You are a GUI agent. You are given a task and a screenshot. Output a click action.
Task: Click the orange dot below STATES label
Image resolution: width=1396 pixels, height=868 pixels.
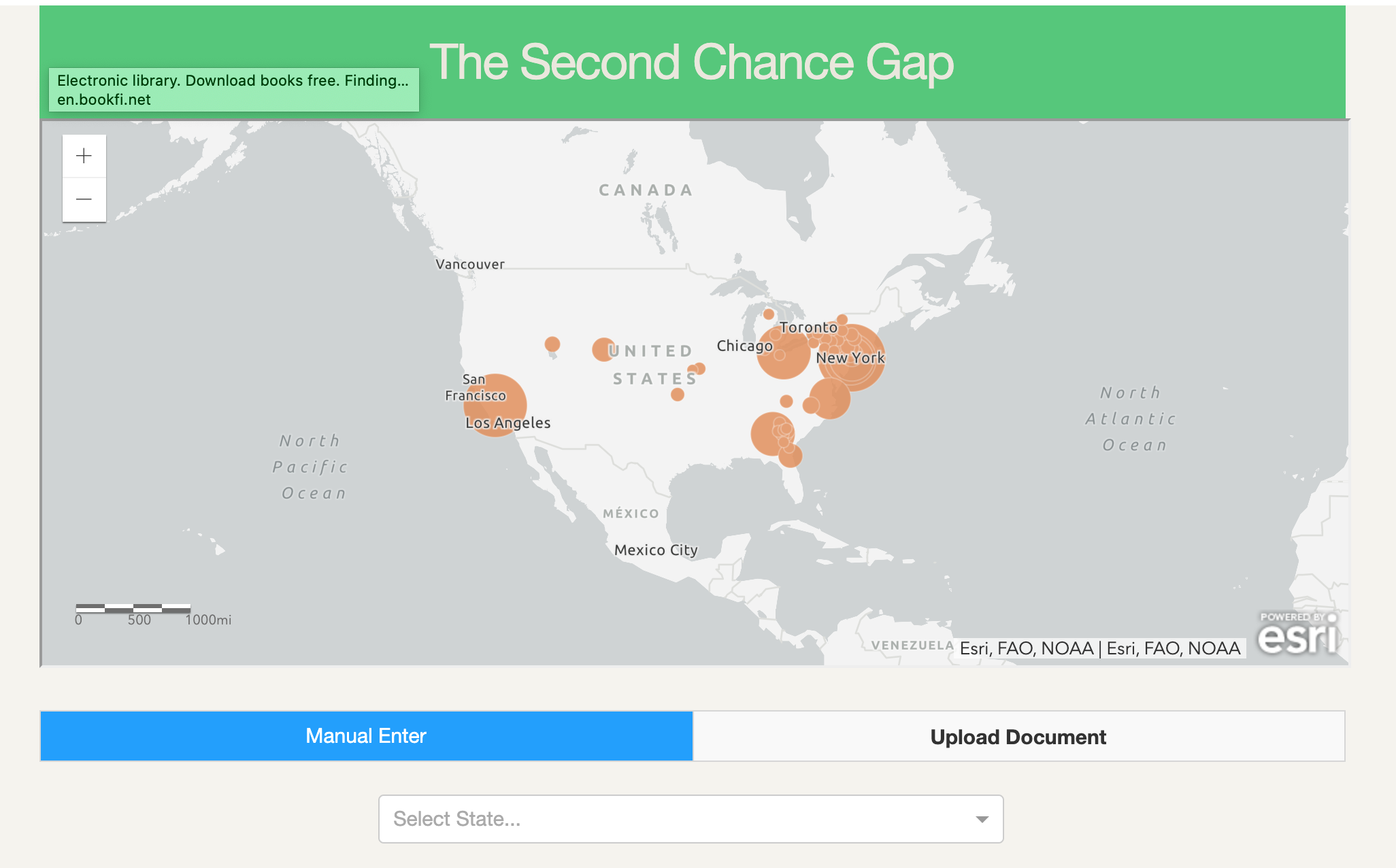tap(678, 395)
